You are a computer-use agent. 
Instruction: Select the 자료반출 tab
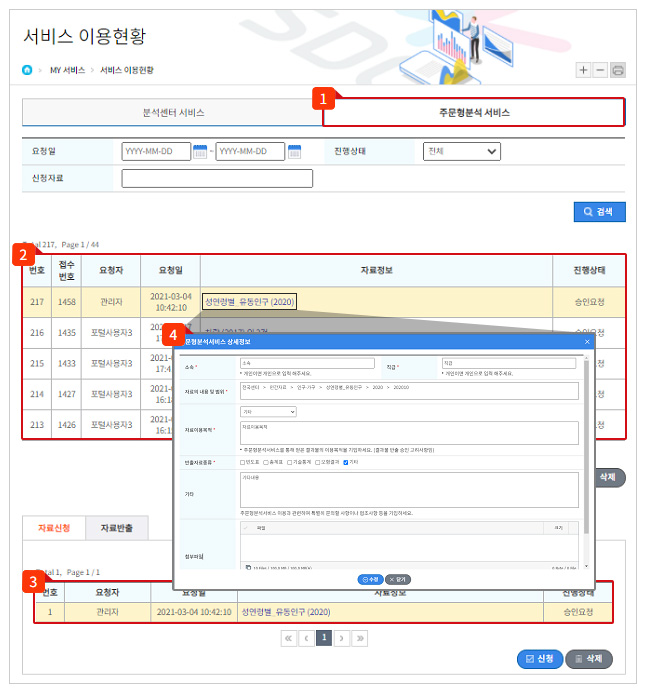117,528
